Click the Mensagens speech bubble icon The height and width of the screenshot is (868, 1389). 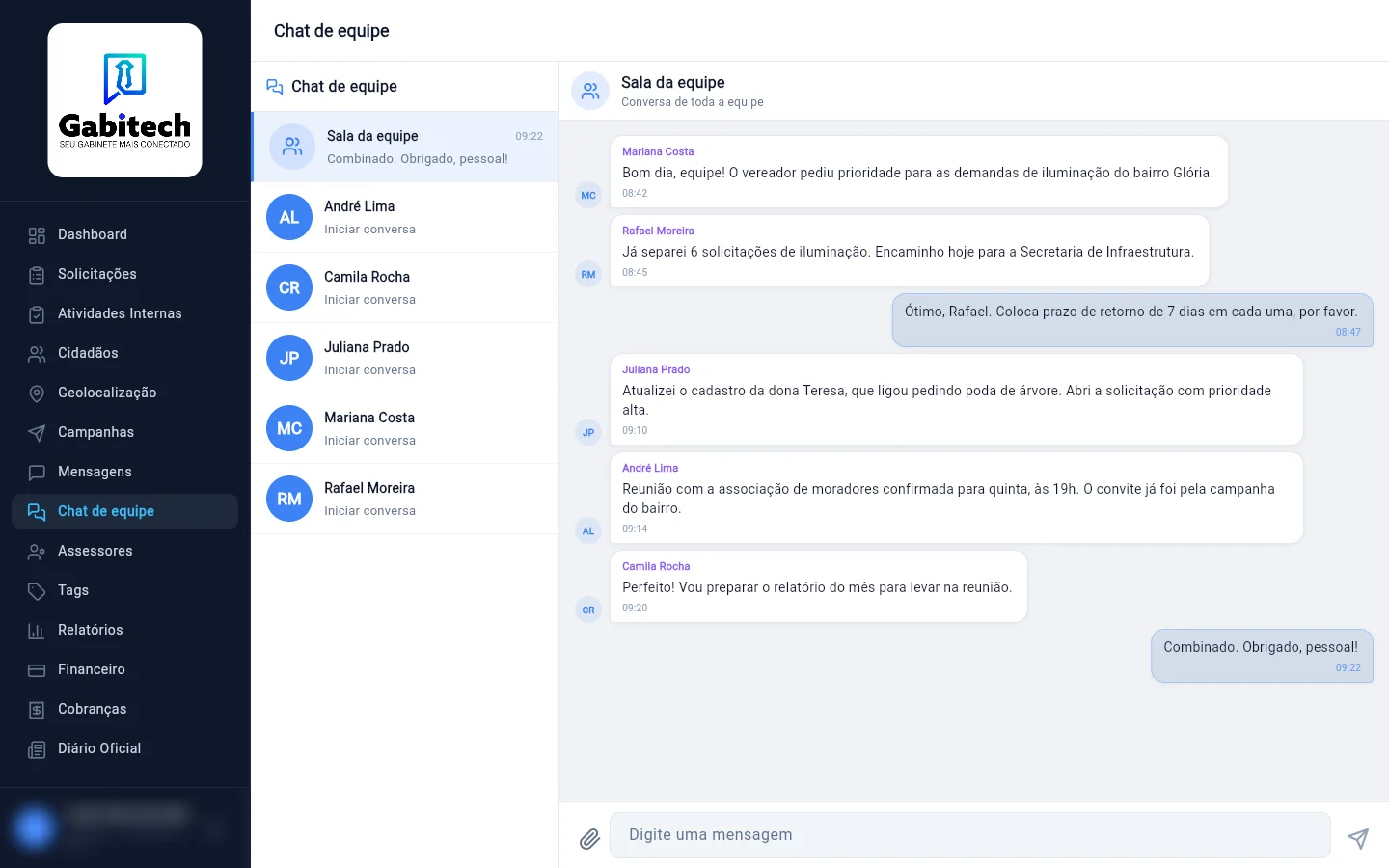click(x=37, y=473)
